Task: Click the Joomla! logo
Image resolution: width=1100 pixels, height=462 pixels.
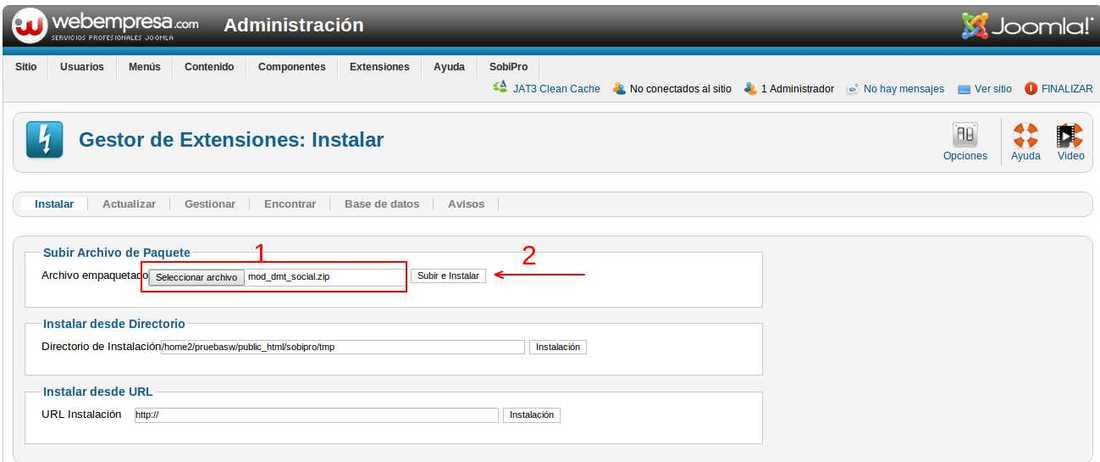Action: coord(1026,26)
